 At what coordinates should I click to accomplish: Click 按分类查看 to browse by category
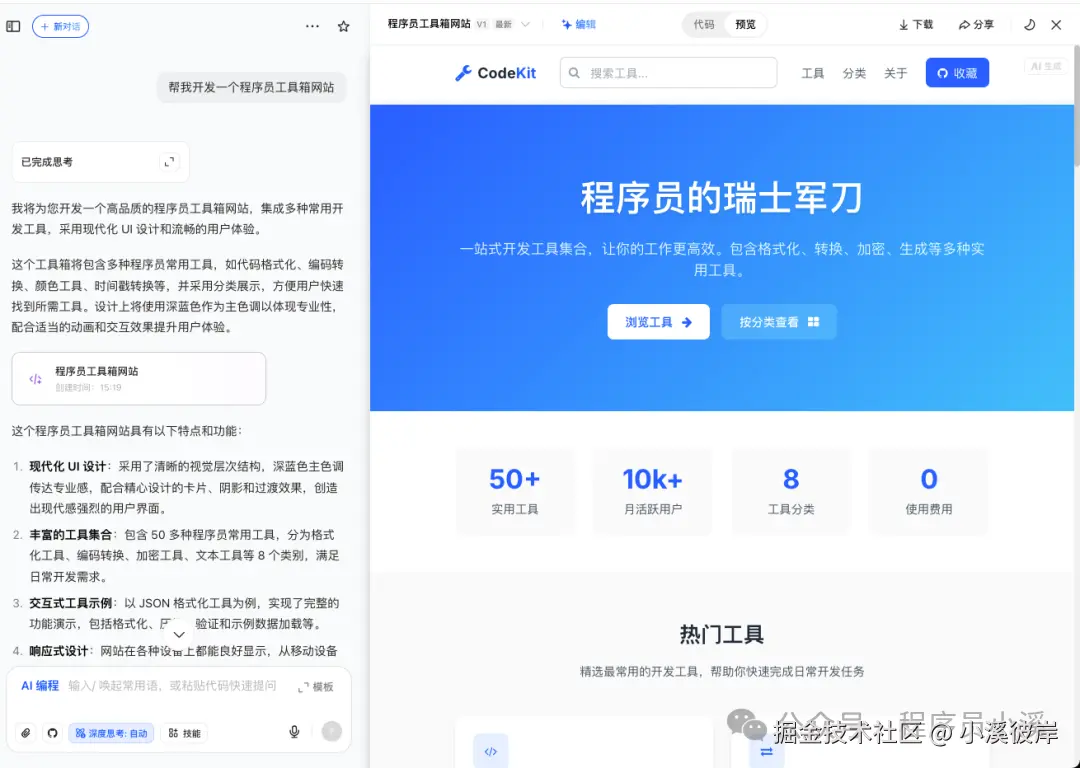coord(778,322)
